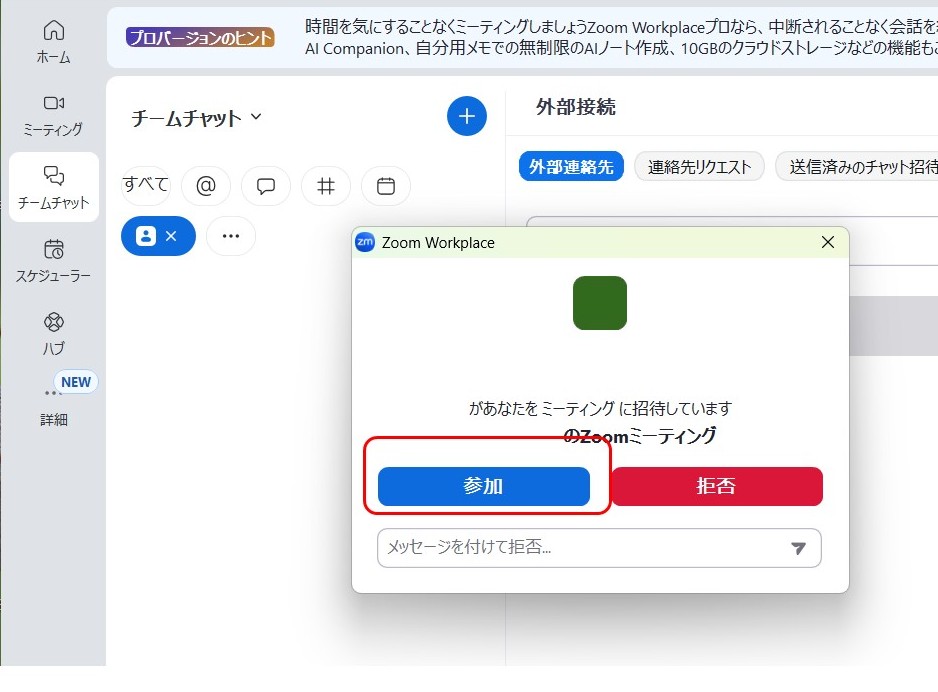Viewport: 938px width, 692px height.
Task: Remove the active contacts filter chip
Action: tap(171, 236)
